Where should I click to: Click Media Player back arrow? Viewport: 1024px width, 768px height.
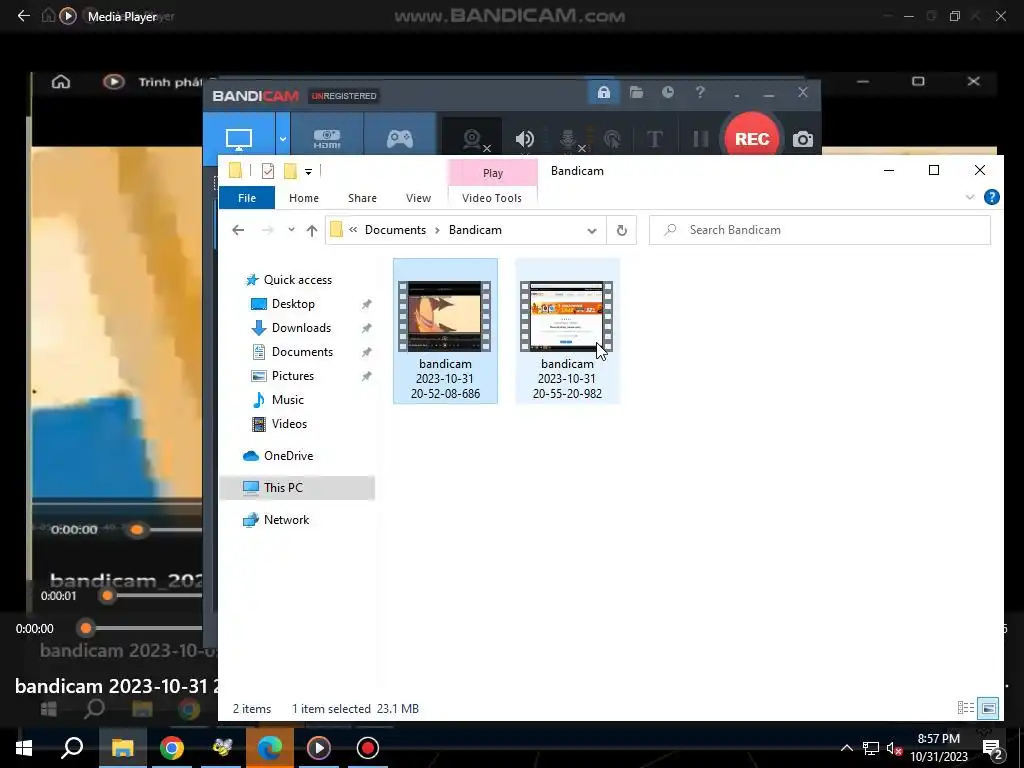tap(24, 16)
